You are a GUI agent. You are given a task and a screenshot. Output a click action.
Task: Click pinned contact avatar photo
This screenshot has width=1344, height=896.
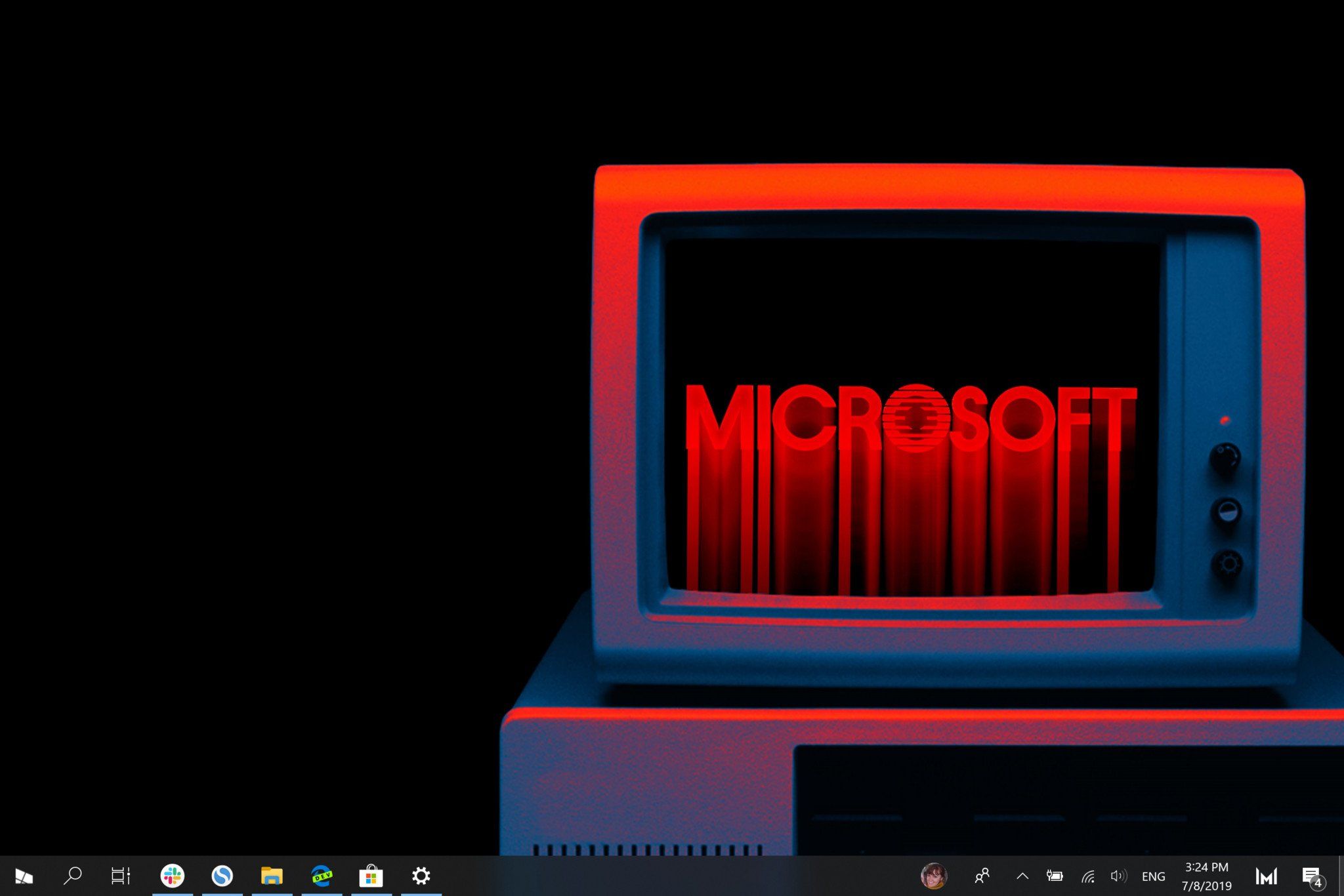click(933, 876)
